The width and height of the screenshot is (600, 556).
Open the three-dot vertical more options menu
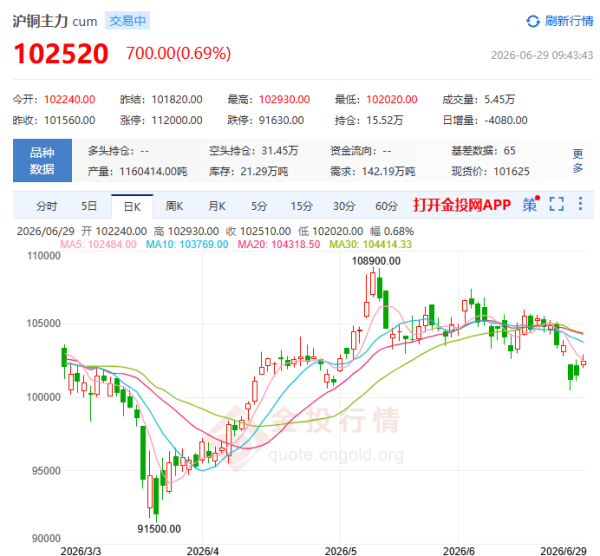580,204
